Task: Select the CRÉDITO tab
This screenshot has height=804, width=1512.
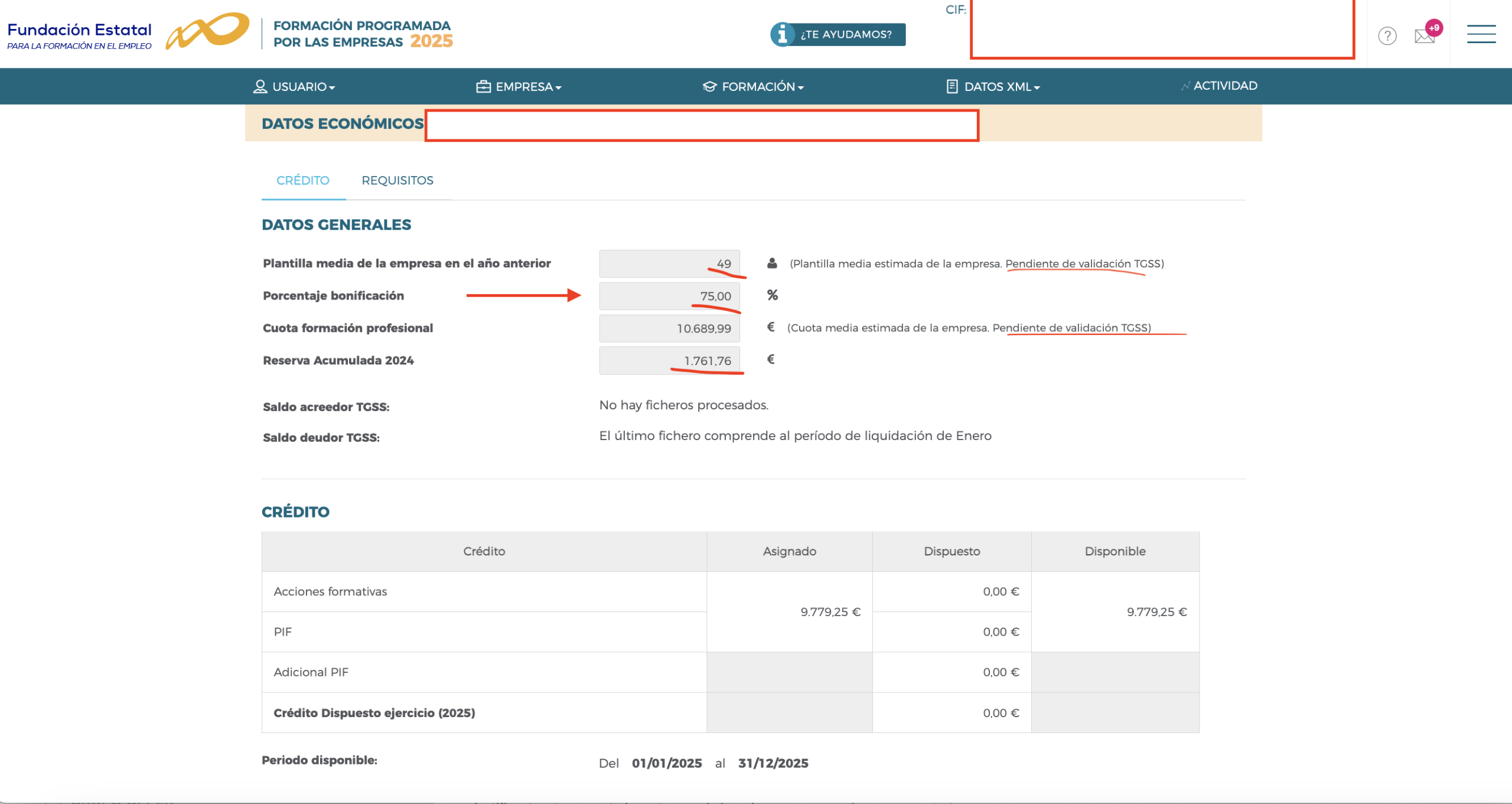Action: pos(302,180)
